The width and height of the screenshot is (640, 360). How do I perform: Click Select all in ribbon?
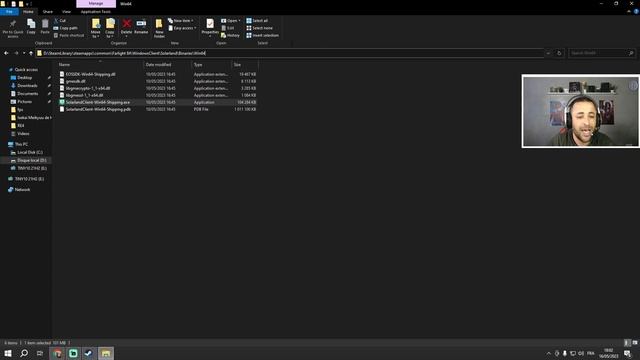(x=257, y=20)
